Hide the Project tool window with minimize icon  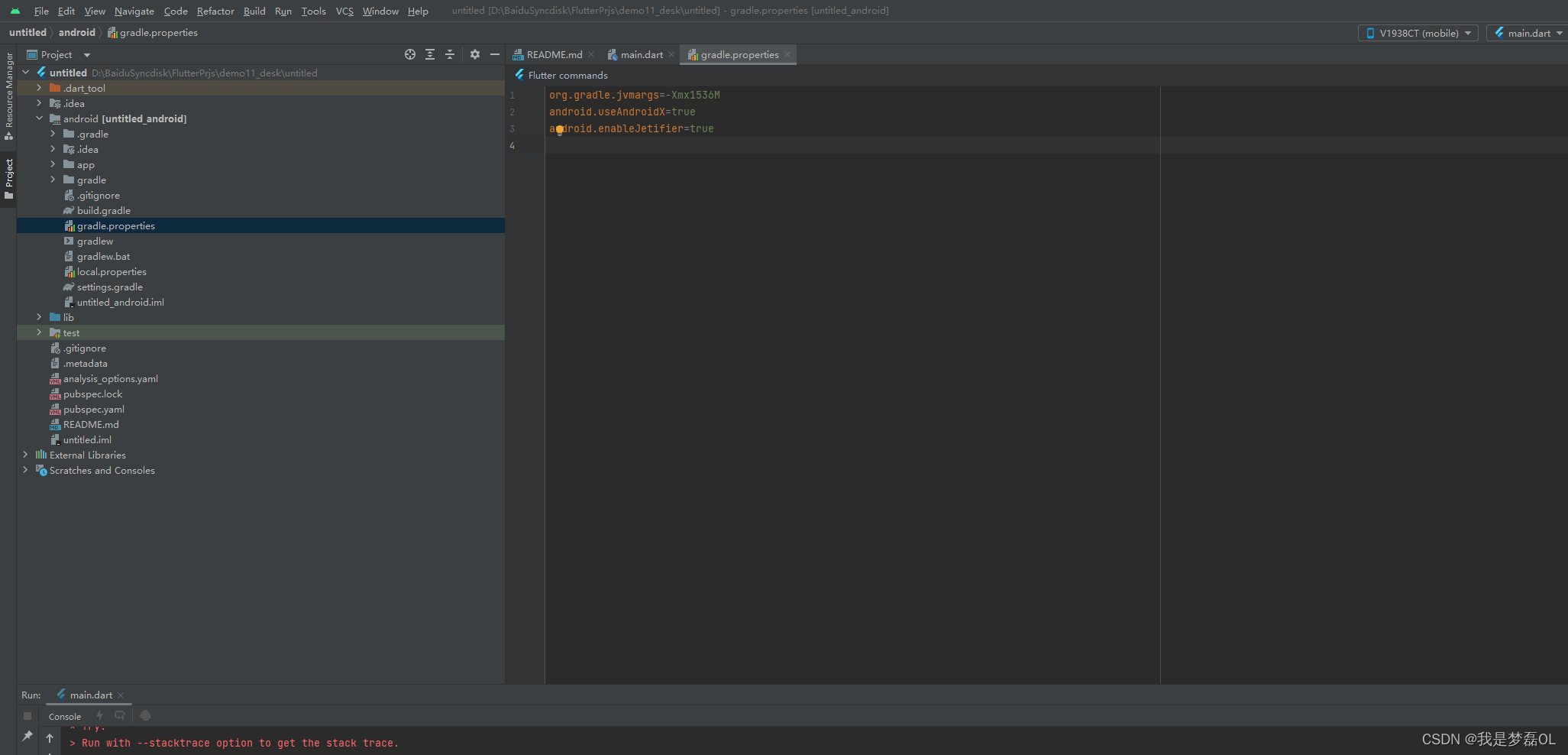[495, 54]
